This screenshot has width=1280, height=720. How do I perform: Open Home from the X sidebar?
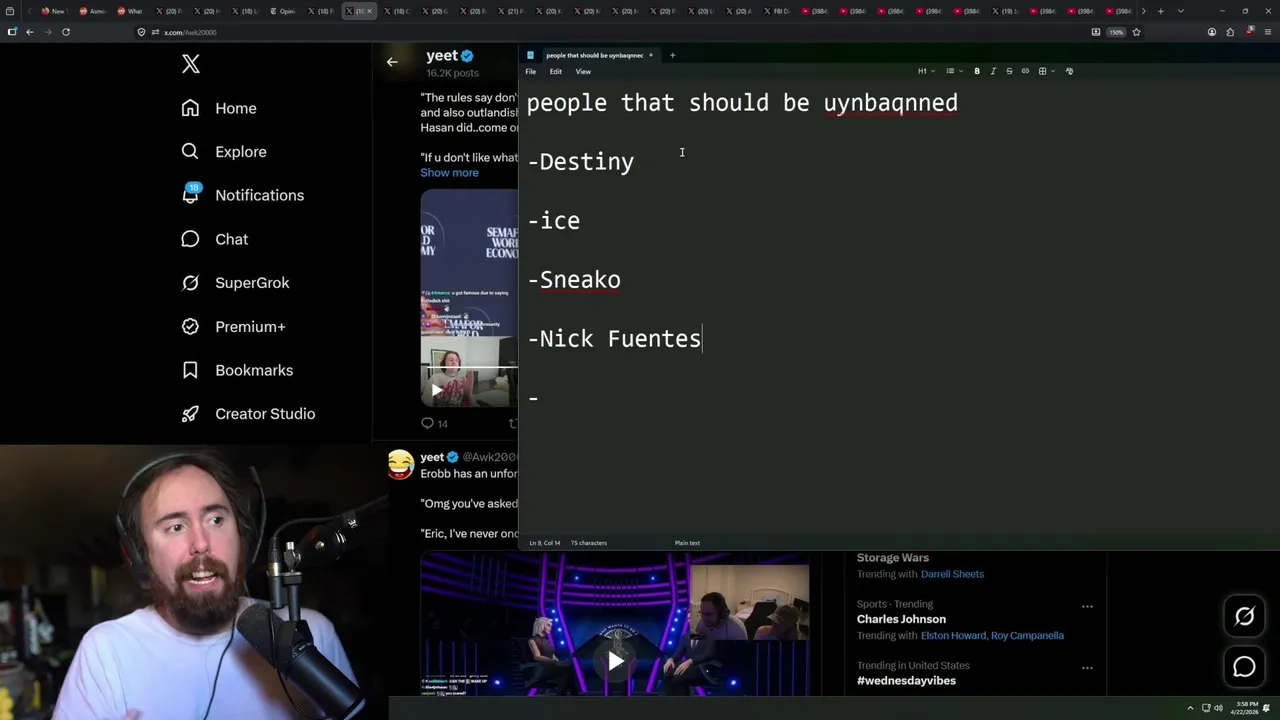tap(219, 108)
